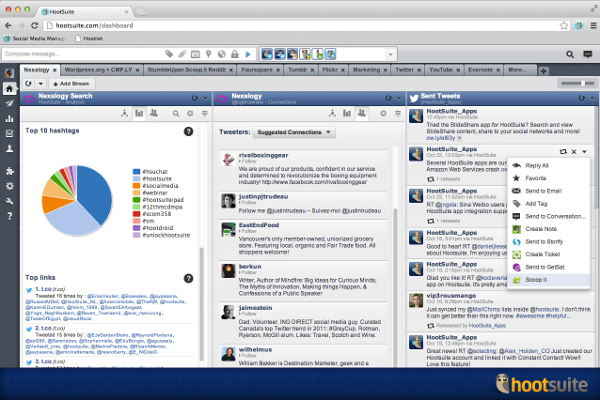Image resolution: width=600 pixels, height=400 pixels.
Task: Open the conversations speech bubble icon
Action: (588, 54)
